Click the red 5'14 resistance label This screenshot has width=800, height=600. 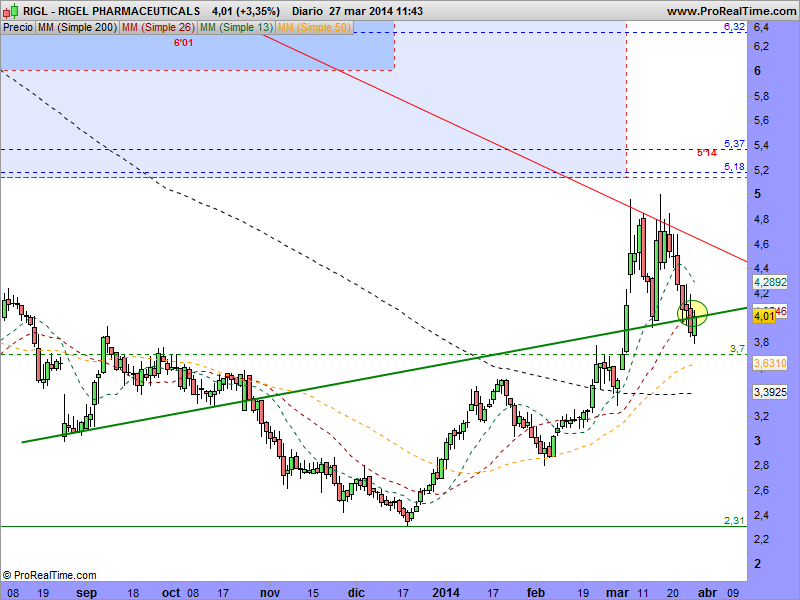[x=707, y=153]
